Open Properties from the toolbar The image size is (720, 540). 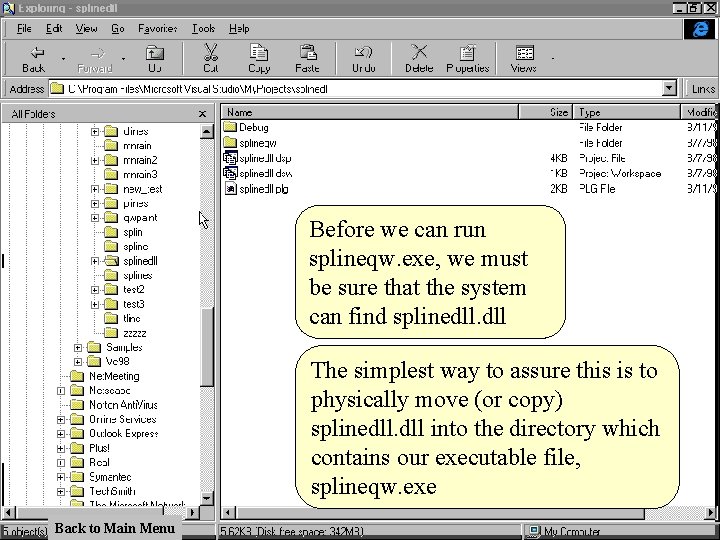(x=467, y=53)
